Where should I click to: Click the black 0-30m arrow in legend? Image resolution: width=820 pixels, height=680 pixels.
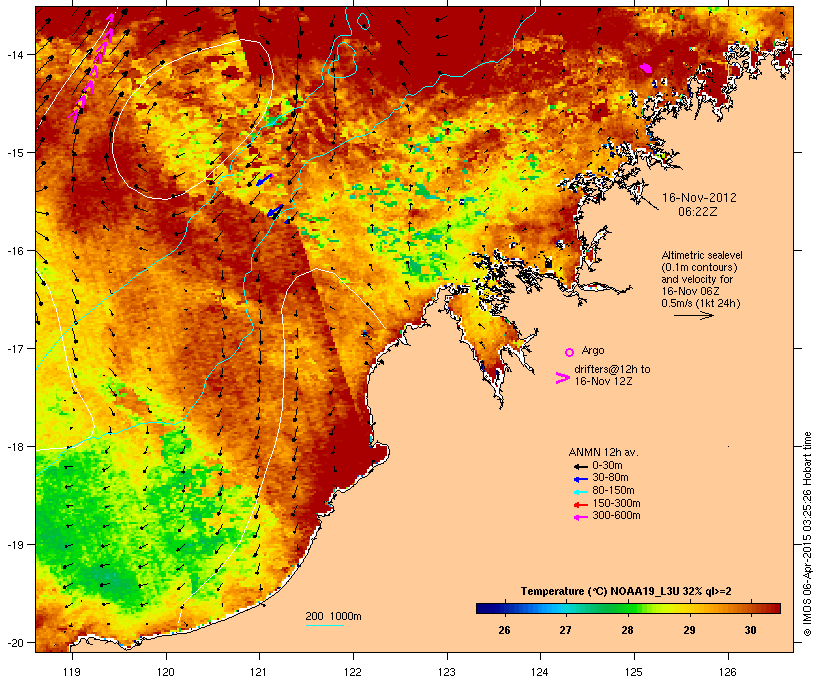580,466
